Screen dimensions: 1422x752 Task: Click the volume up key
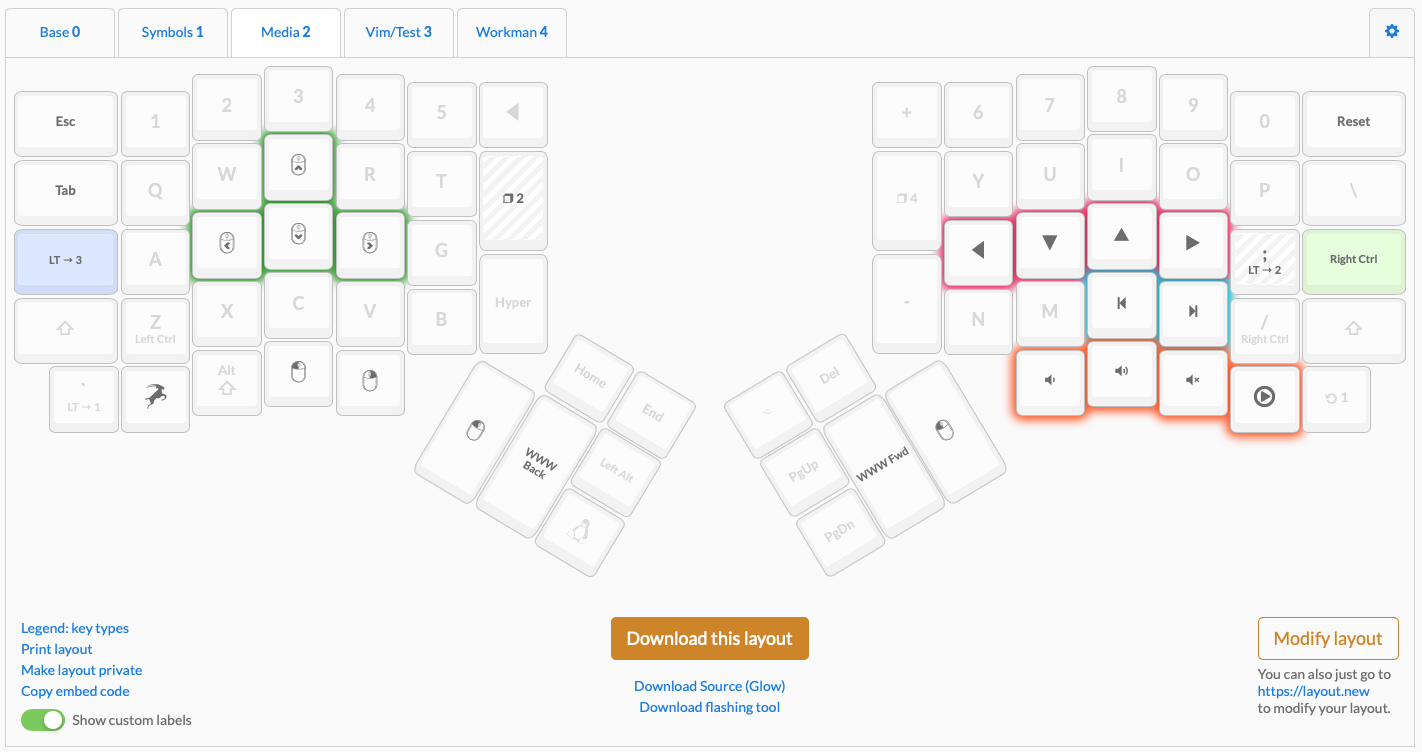coord(1121,372)
